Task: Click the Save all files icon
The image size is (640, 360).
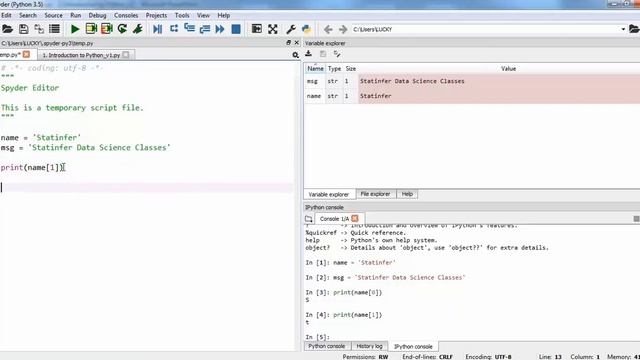Action: 39,29
